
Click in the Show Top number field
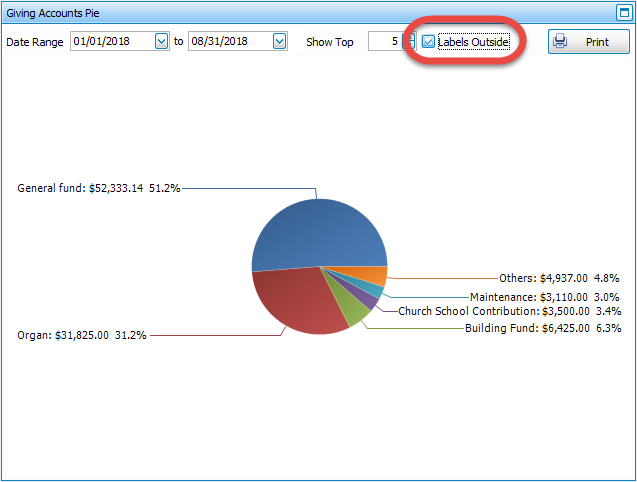pyautogui.click(x=384, y=42)
